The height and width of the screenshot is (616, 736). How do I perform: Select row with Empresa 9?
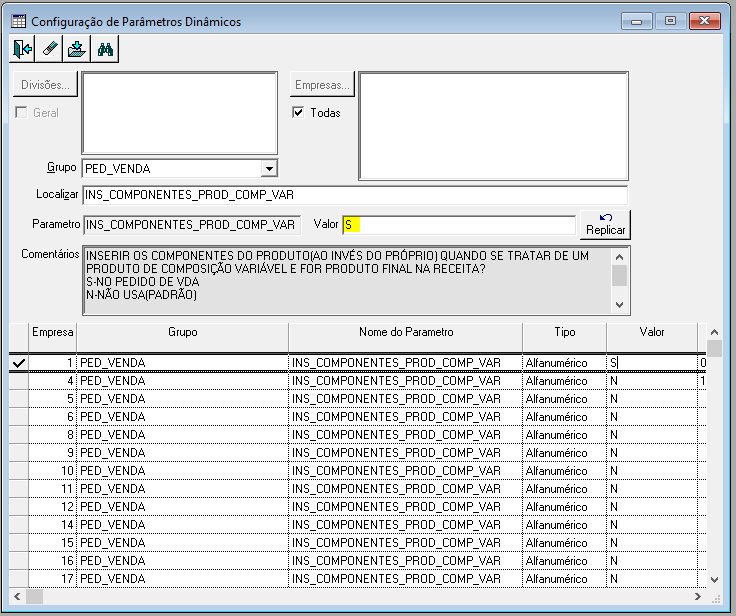357,453
